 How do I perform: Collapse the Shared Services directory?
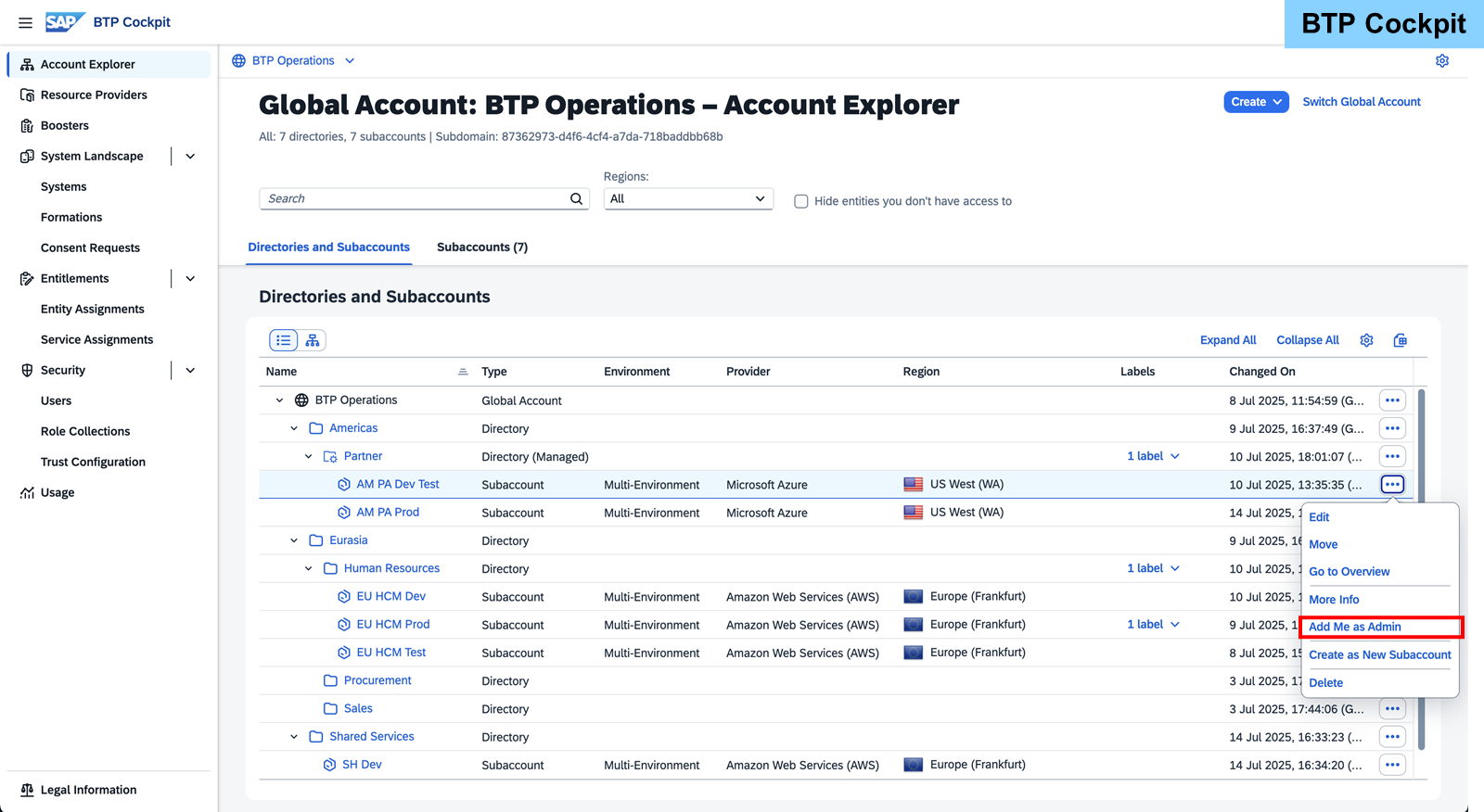[x=294, y=737]
